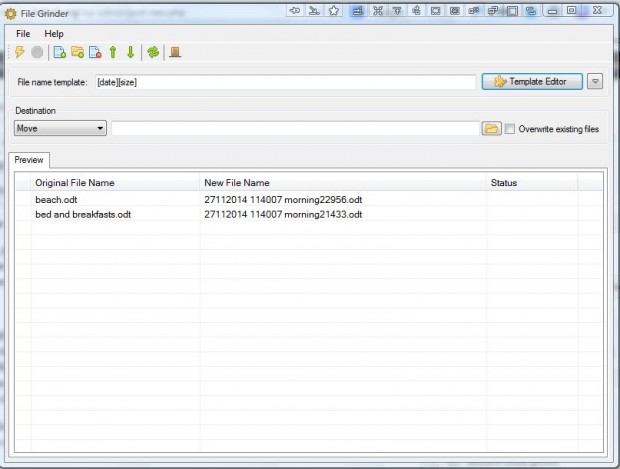The width and height of the screenshot is (620, 469).
Task: Move file down with green down arrow
Action: (x=130, y=52)
